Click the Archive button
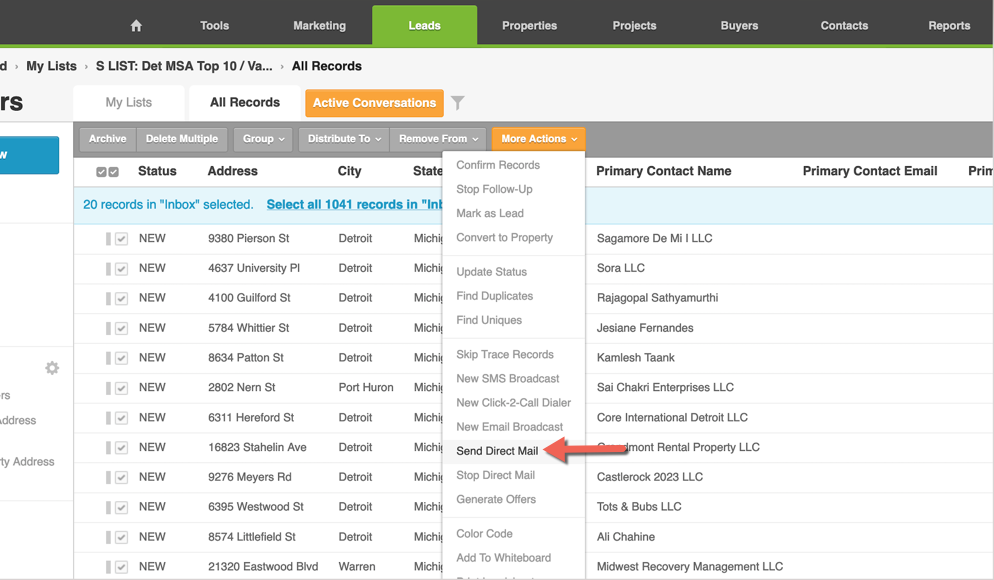 [x=107, y=139]
